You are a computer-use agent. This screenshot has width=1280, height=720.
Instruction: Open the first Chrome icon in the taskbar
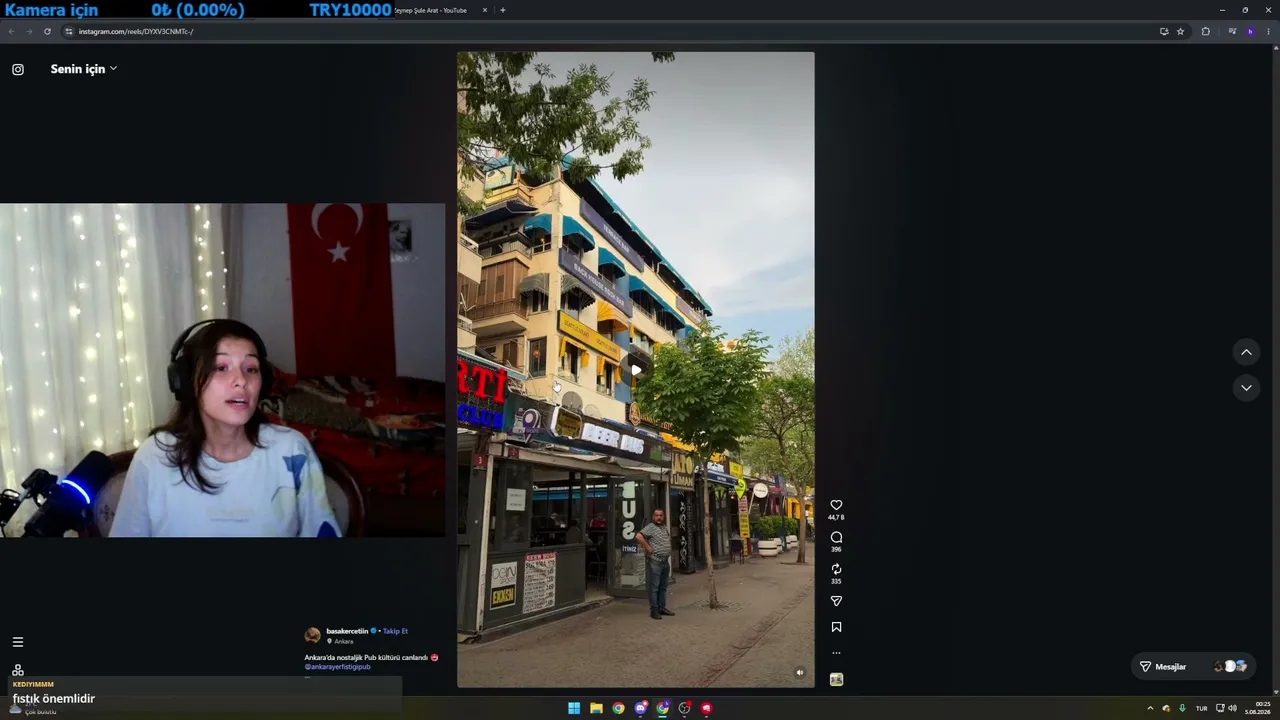[x=618, y=708]
